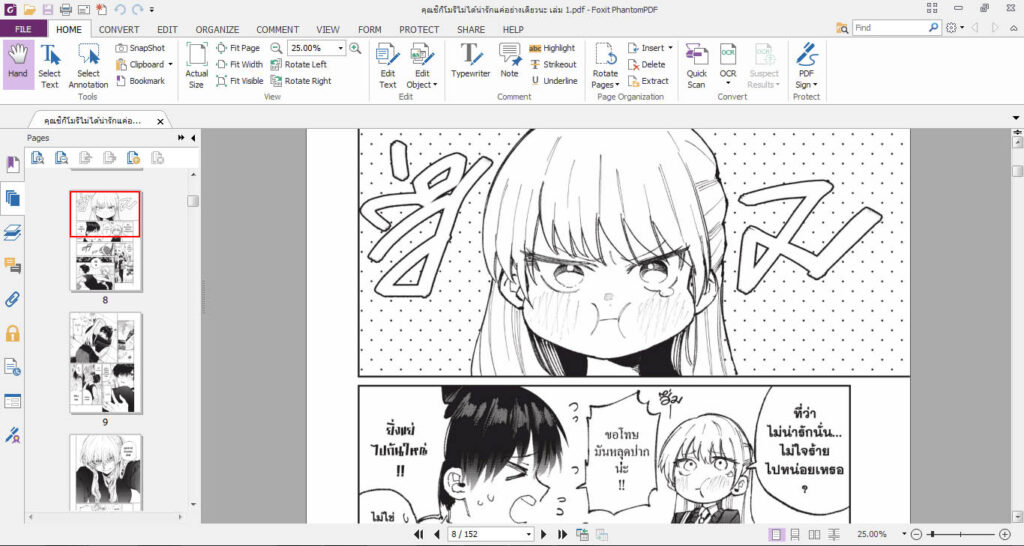This screenshot has width=1024, height=546.
Task: Go to the next page
Action: (x=543, y=534)
